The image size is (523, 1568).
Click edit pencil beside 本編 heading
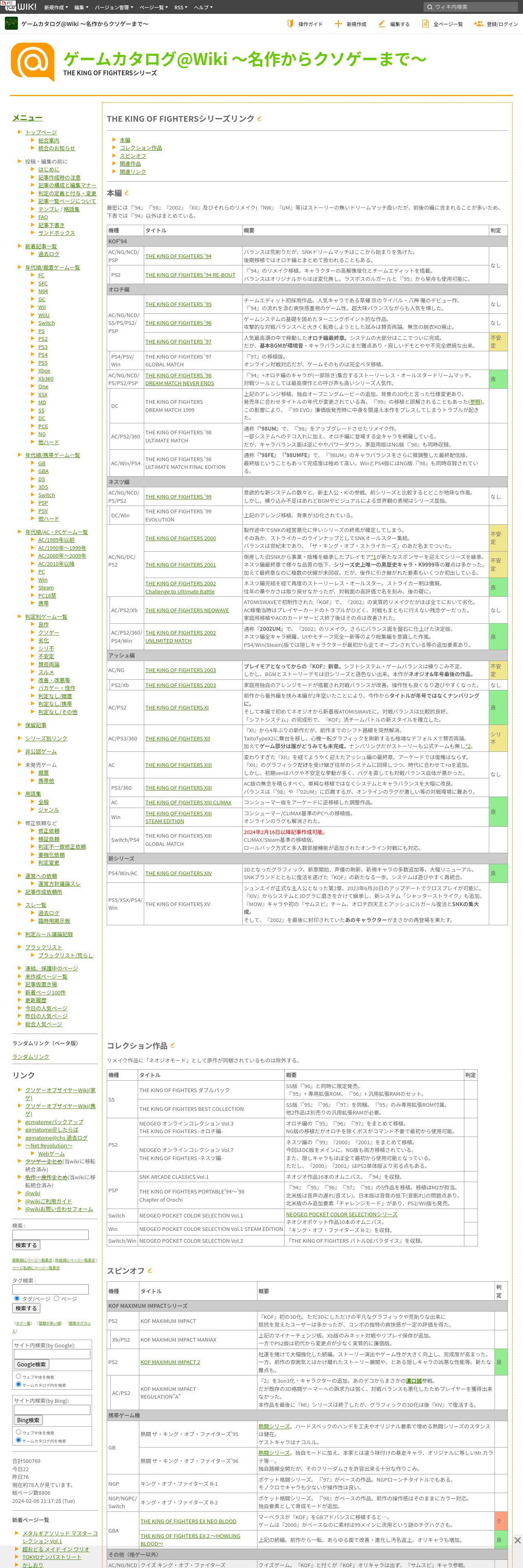coord(127,193)
